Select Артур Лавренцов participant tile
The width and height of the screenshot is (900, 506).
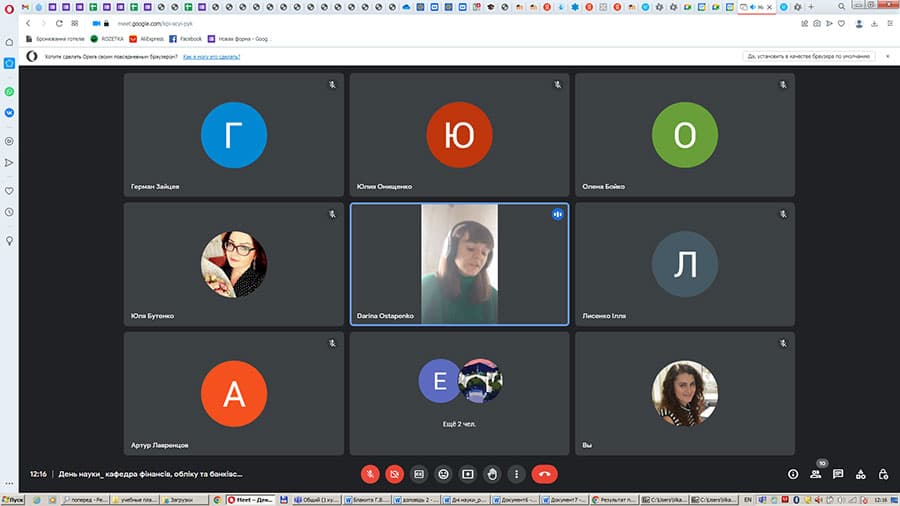[234, 394]
